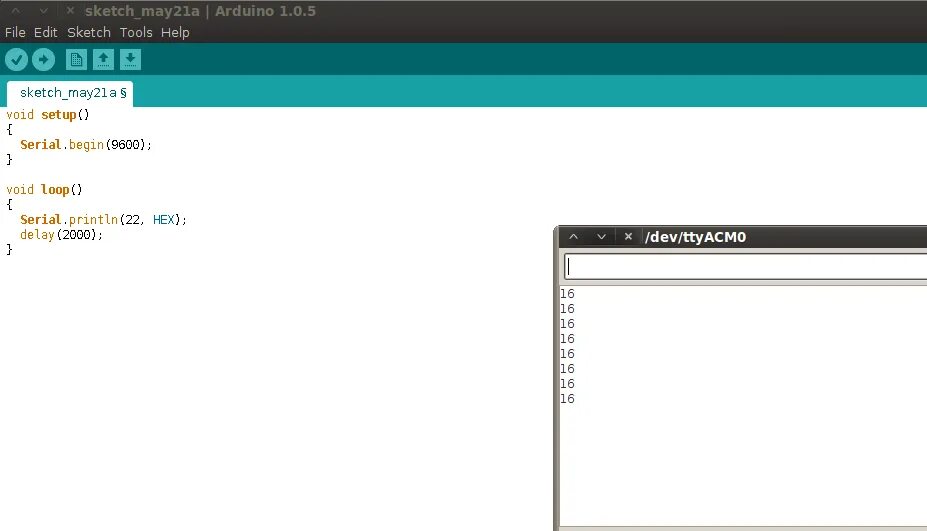Click the Upload arrow icon

point(43,59)
